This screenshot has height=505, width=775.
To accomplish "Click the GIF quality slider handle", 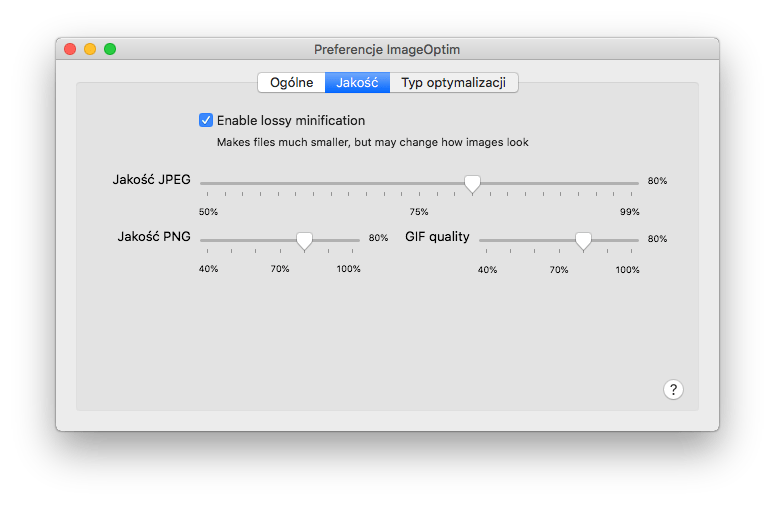I will point(583,240).
